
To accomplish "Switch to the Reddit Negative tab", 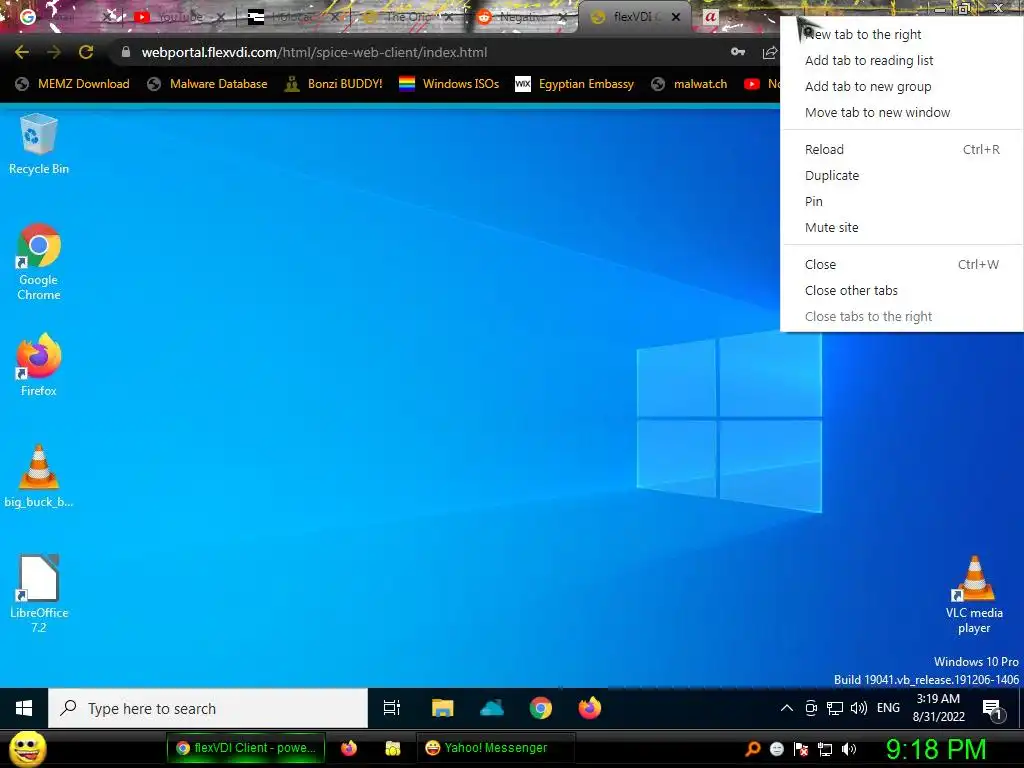I will coord(519,17).
